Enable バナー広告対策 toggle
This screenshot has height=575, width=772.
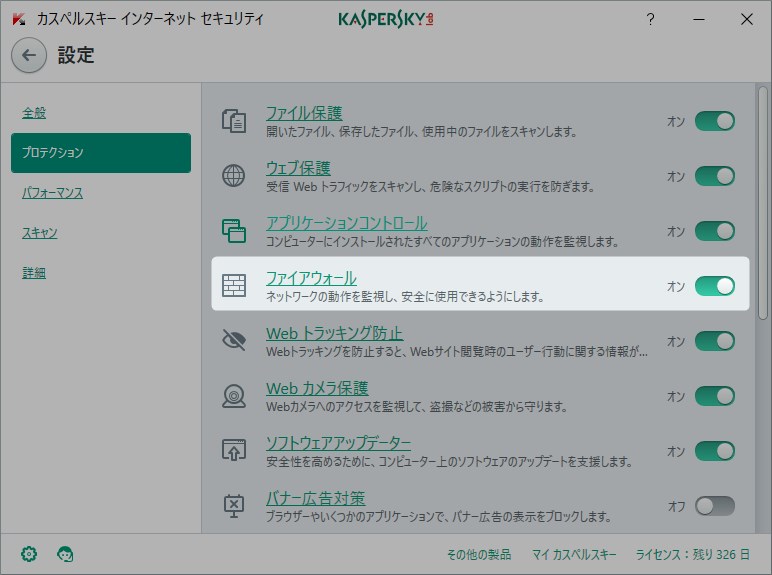pyautogui.click(x=715, y=506)
